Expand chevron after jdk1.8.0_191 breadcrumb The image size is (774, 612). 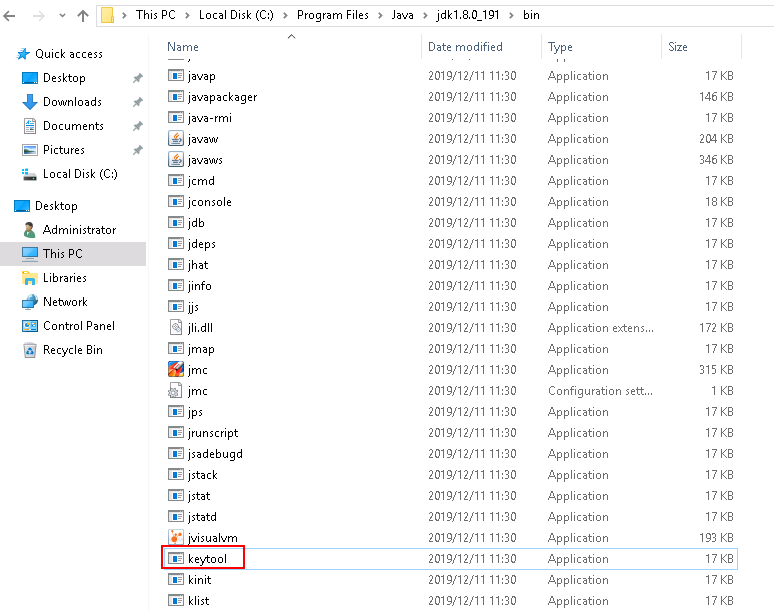coord(511,16)
